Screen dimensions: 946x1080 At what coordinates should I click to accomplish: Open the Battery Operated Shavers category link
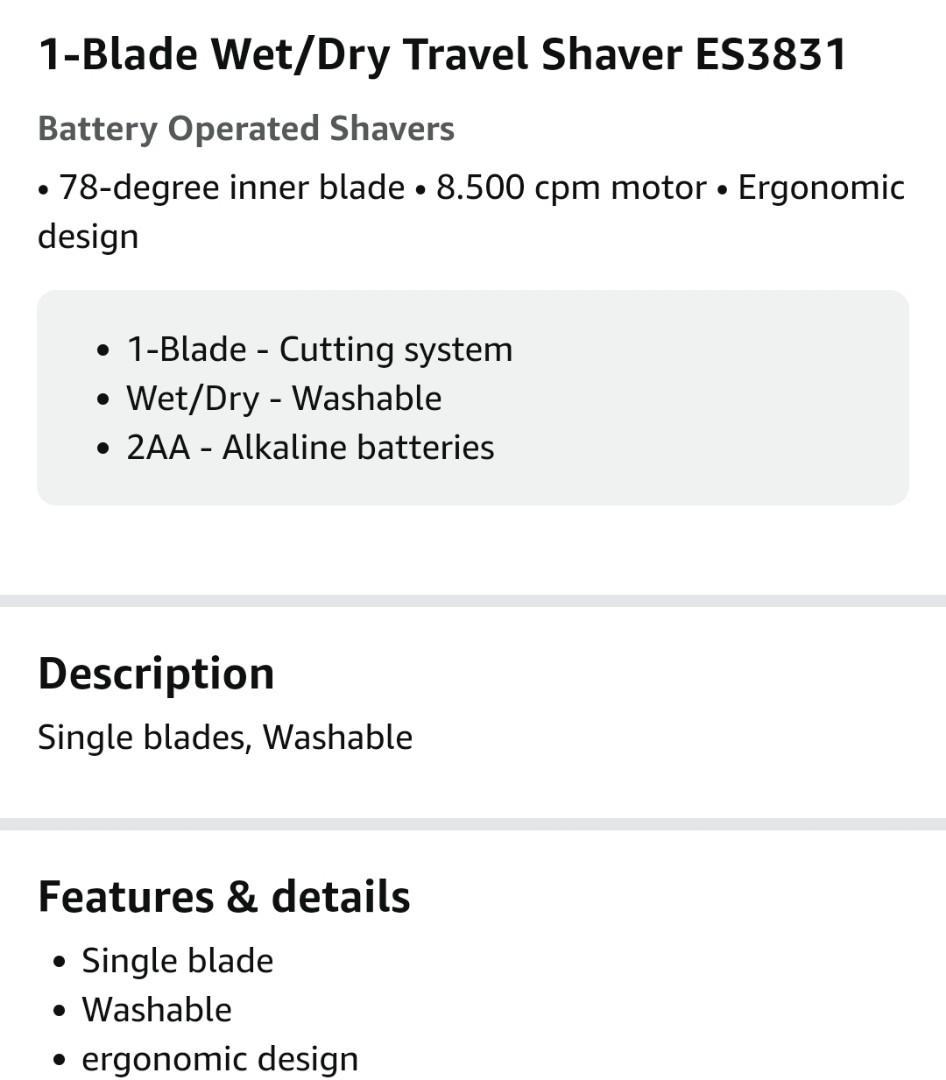246,129
